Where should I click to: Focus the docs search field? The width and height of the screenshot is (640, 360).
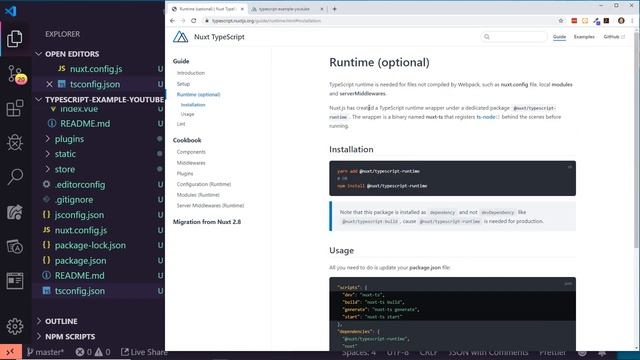(x=514, y=37)
